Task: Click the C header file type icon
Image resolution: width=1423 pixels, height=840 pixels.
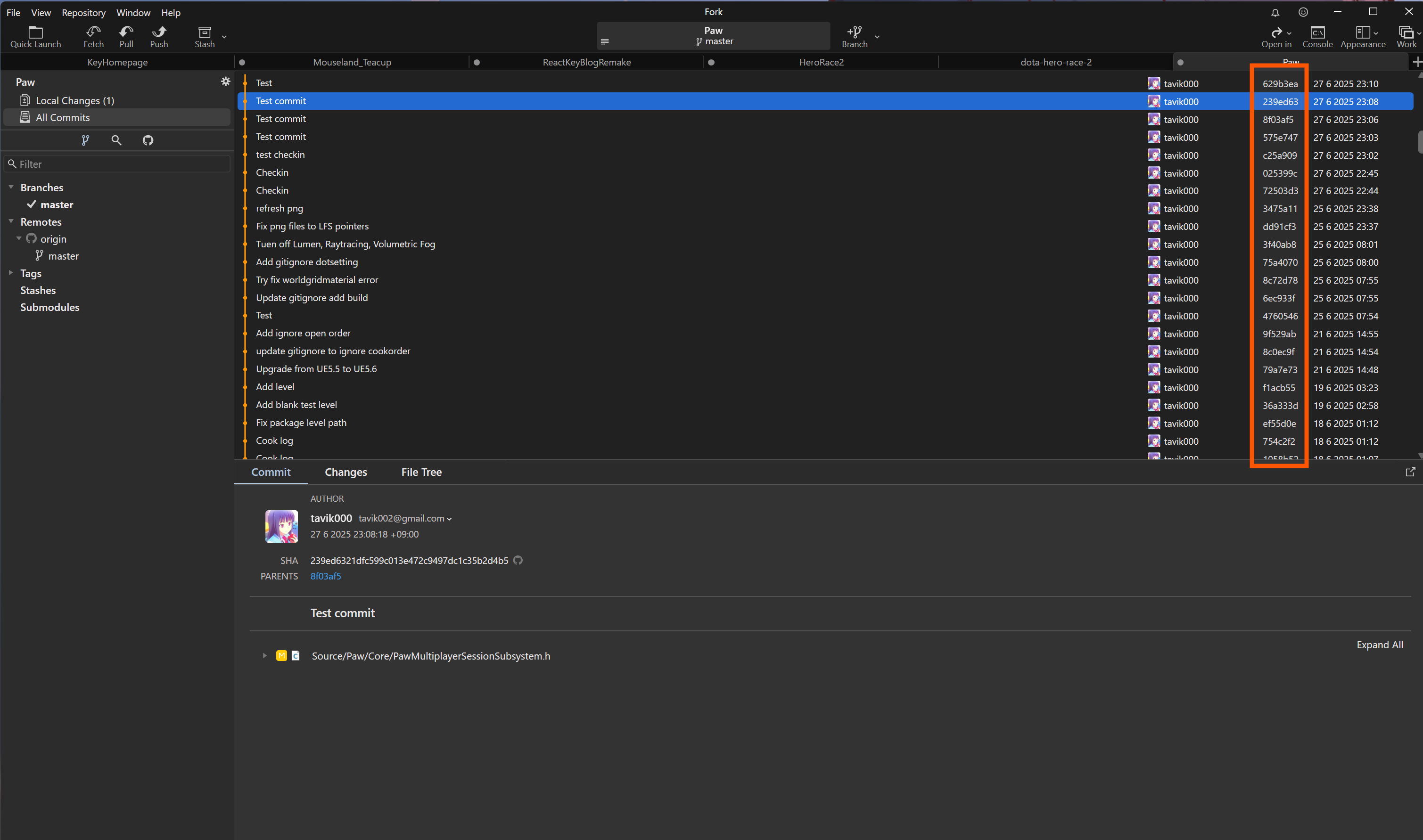Action: click(x=296, y=655)
